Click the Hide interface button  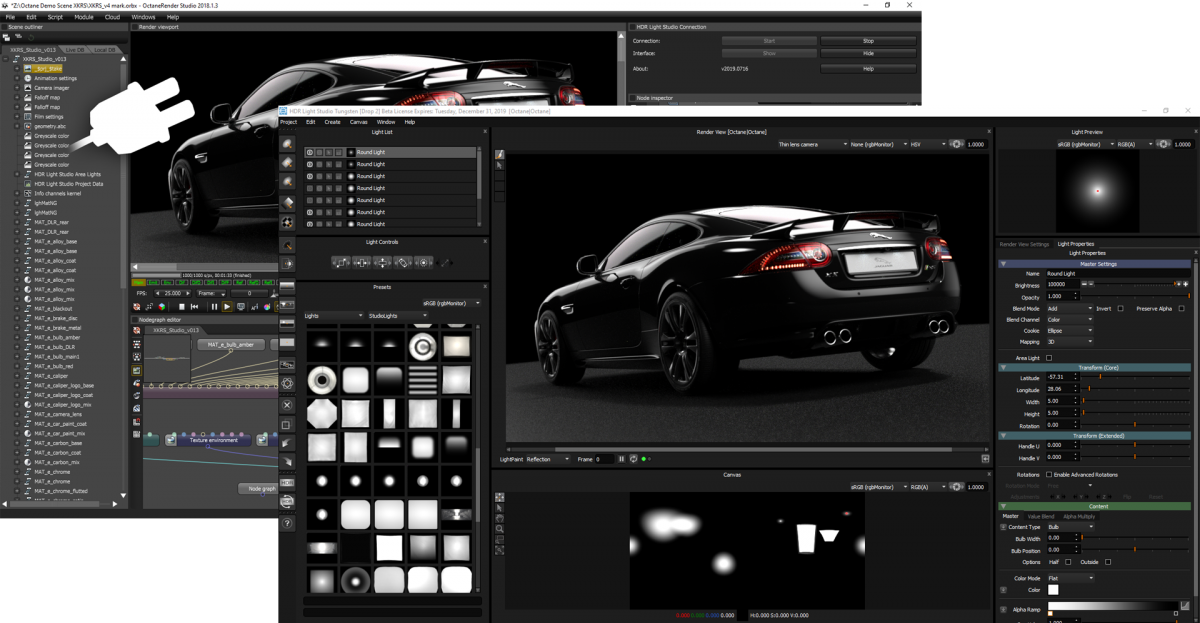click(868, 53)
